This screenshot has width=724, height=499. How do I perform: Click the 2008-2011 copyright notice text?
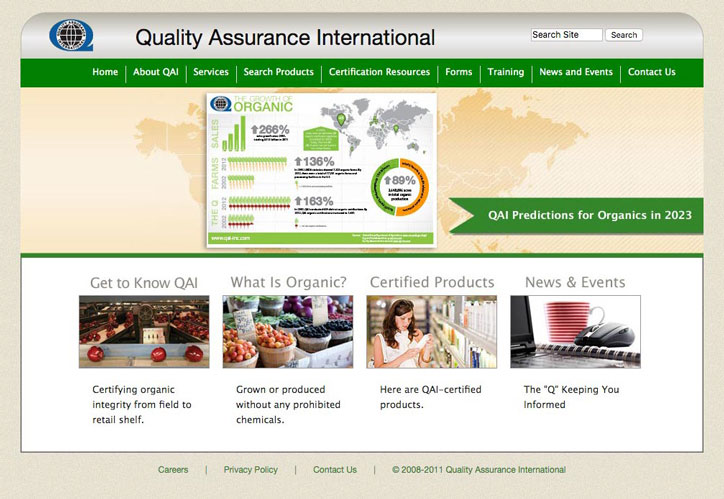[x=479, y=470]
